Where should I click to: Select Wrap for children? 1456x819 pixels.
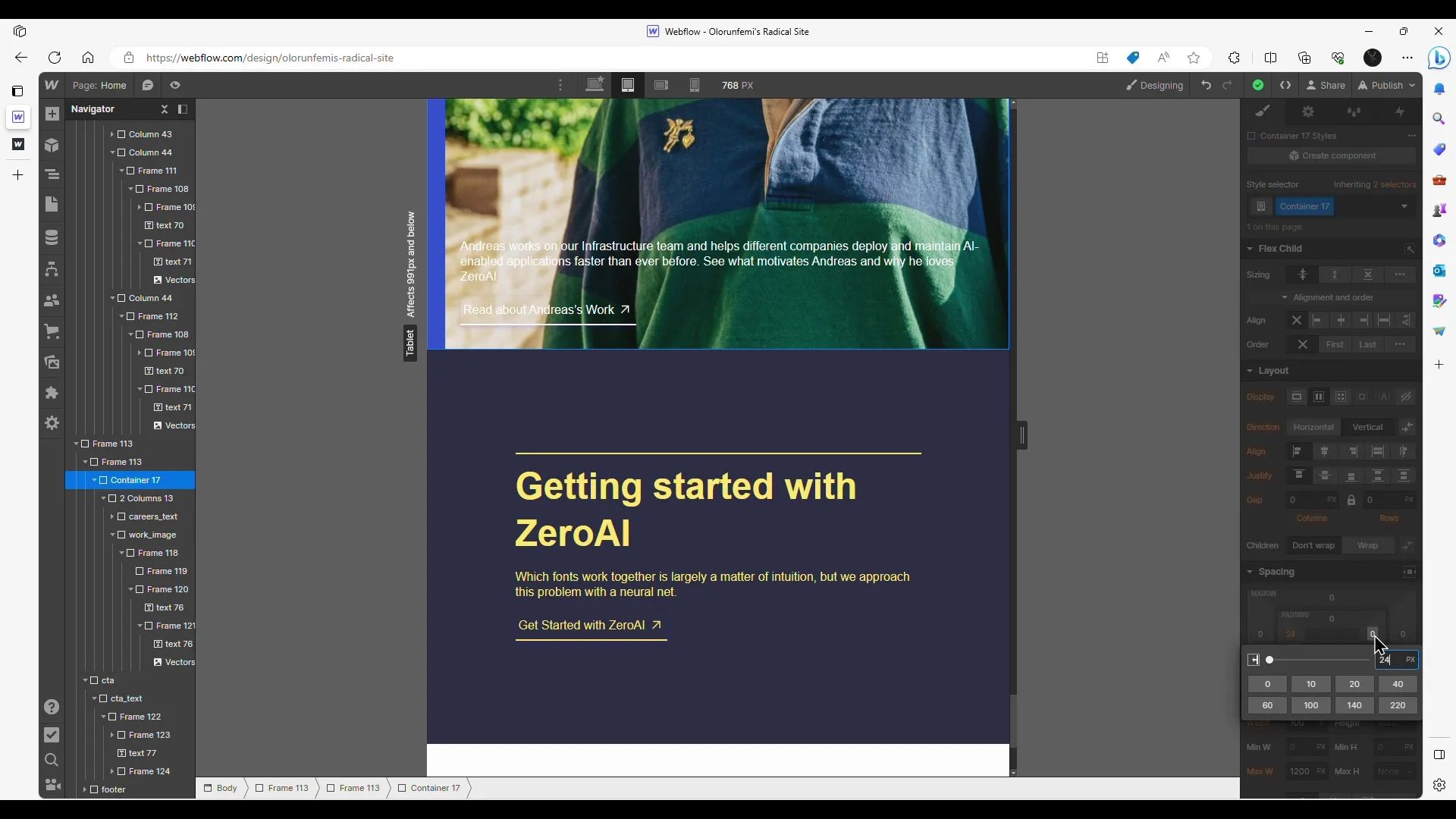[x=1367, y=545]
